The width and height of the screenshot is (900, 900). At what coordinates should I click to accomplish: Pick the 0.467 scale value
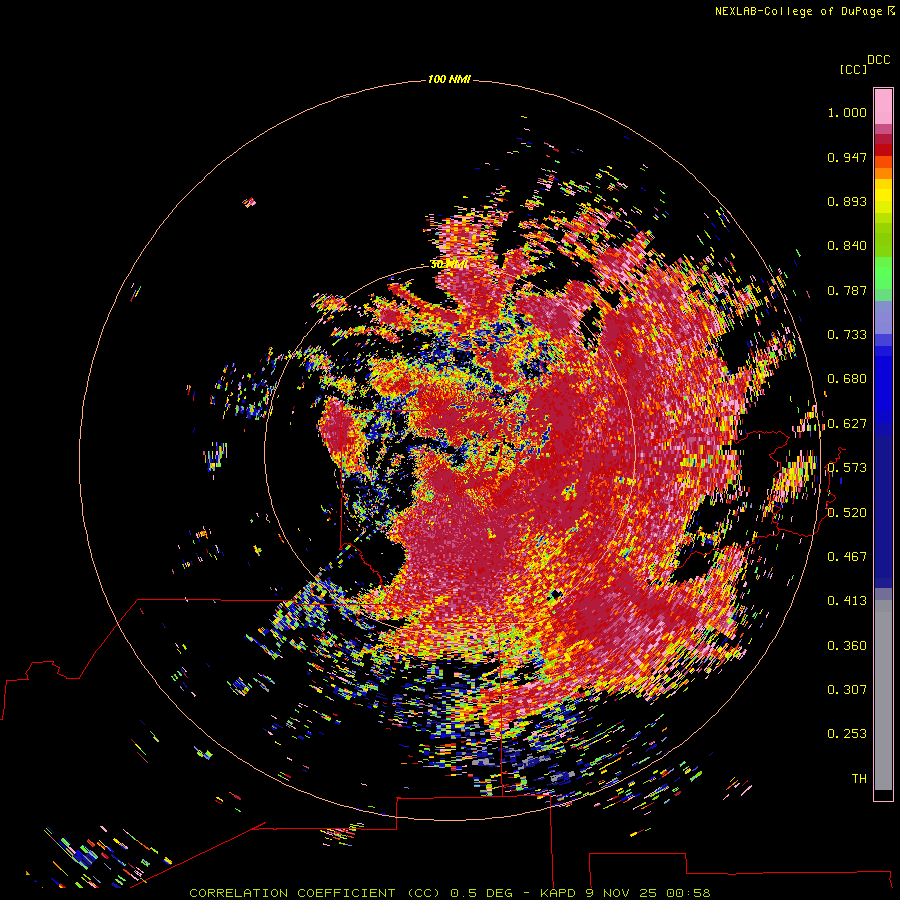[x=847, y=557]
